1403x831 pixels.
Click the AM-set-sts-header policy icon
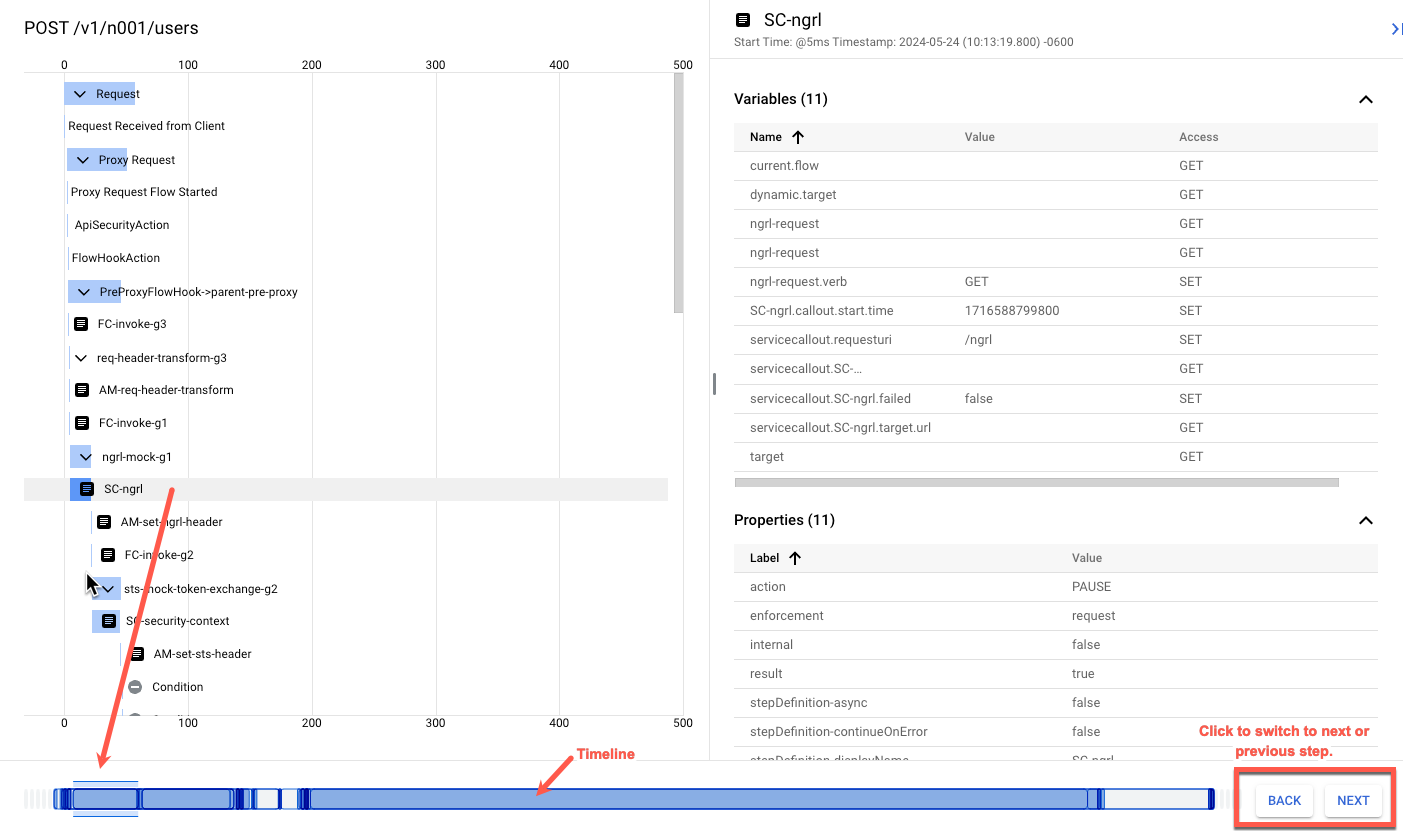(137, 654)
